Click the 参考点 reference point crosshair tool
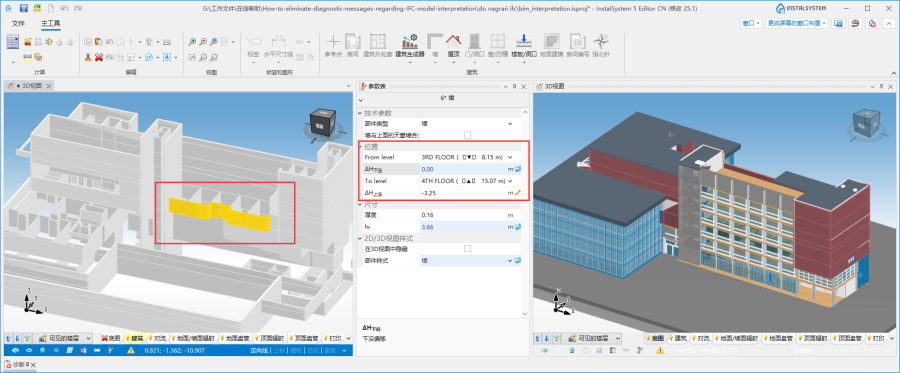The height and width of the screenshot is (373, 900). 333,45
